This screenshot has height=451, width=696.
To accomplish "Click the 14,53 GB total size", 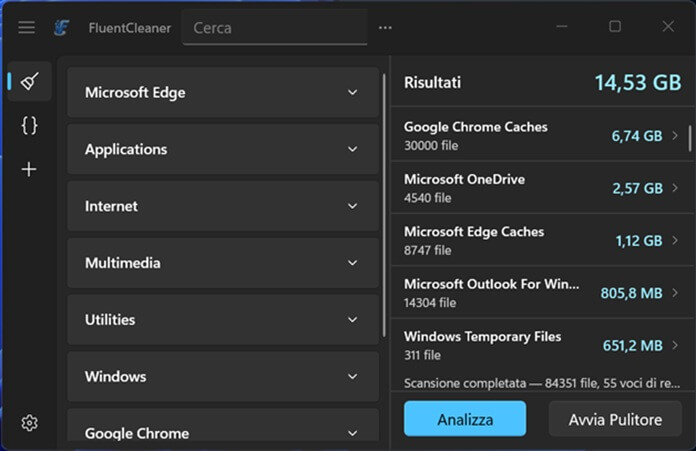I will [x=638, y=83].
